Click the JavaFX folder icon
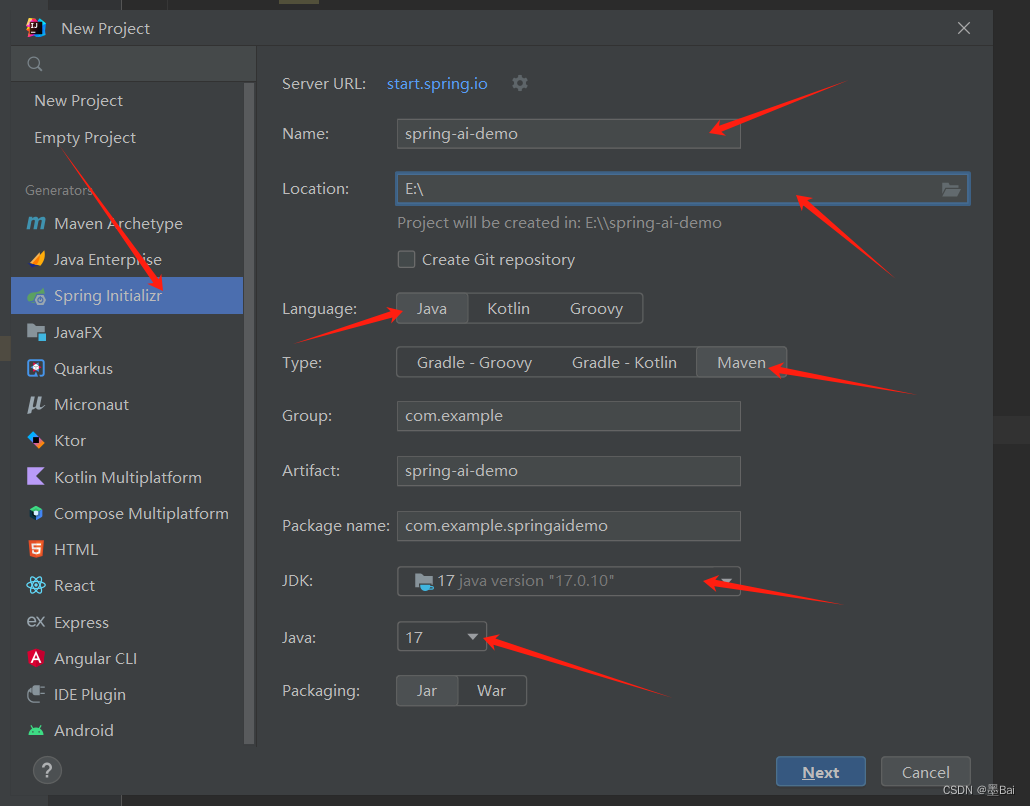Screen dimensions: 1030x806 pyautogui.click(x=36, y=332)
